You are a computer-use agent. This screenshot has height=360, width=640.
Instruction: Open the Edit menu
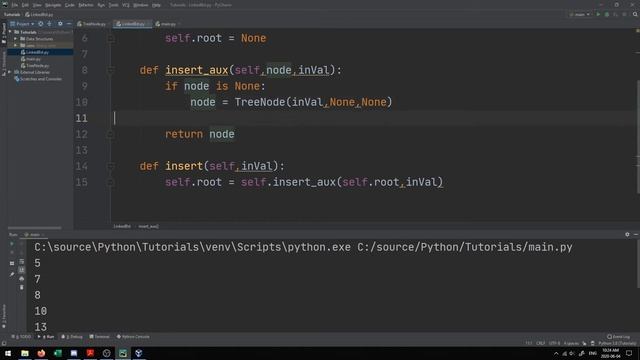25,5
